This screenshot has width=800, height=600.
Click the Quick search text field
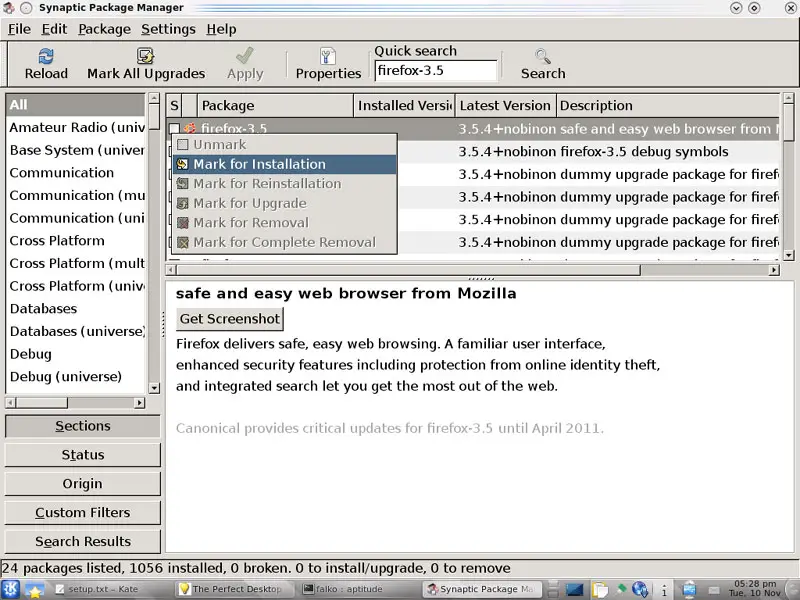pos(436,70)
